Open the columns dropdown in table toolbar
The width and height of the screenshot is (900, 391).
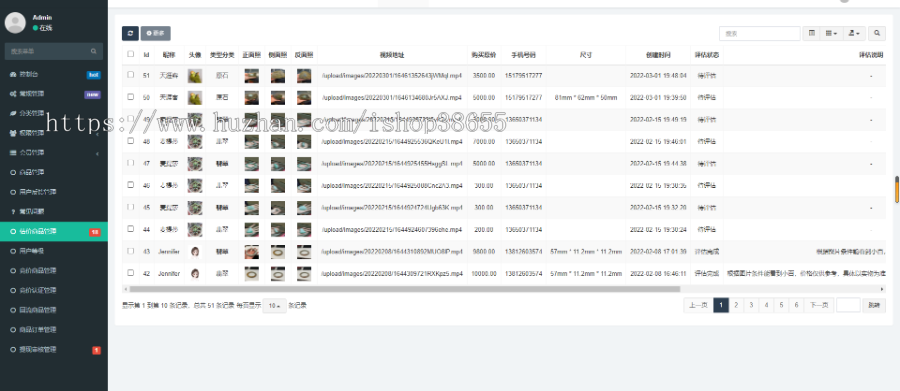point(831,33)
